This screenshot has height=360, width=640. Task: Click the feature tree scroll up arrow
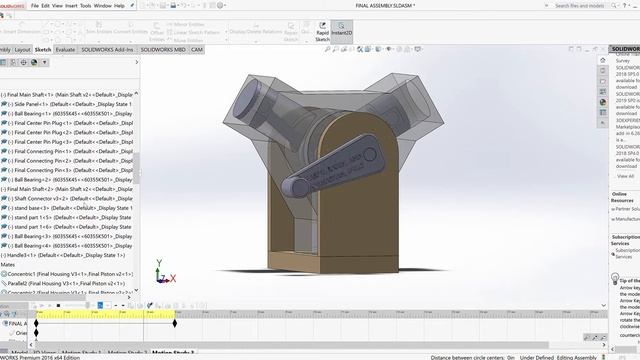pyautogui.click(x=136, y=93)
